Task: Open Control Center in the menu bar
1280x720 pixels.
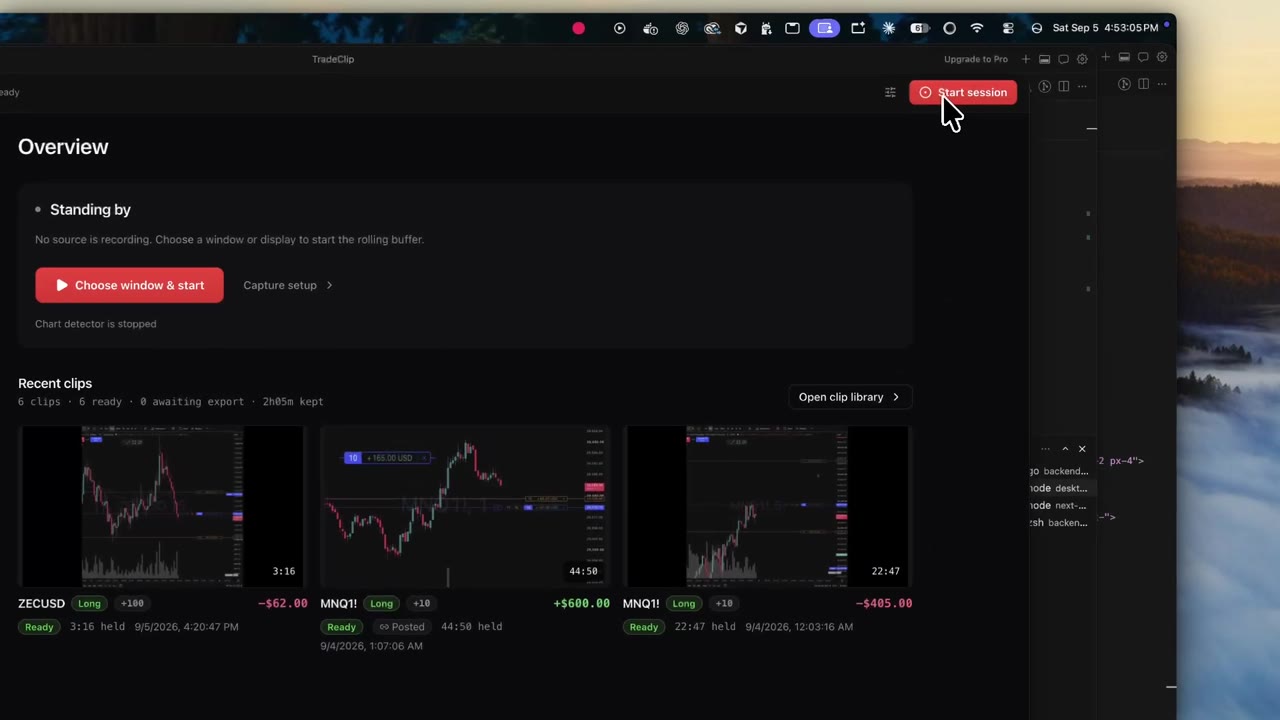Action: 1008,28
